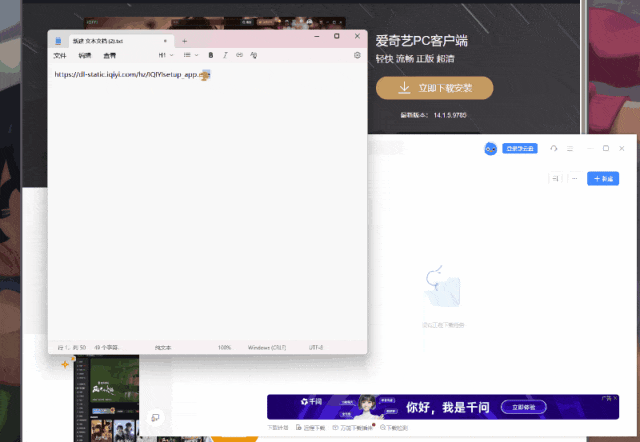Click the blue + 新建 new task button
The width and height of the screenshot is (640, 442).
[603, 179]
